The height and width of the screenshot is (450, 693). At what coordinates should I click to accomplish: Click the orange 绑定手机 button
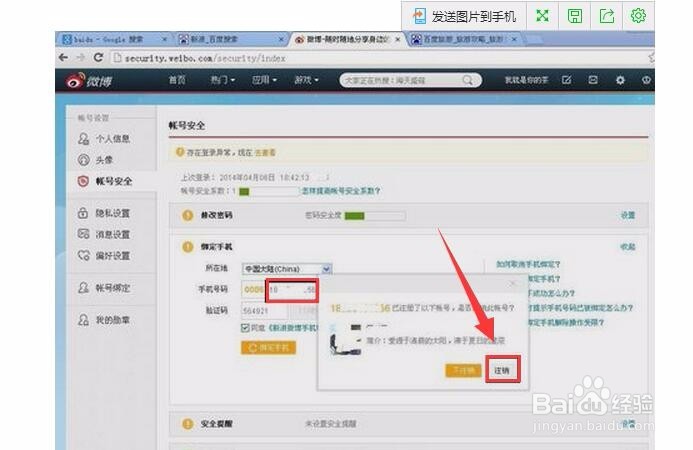[269, 348]
